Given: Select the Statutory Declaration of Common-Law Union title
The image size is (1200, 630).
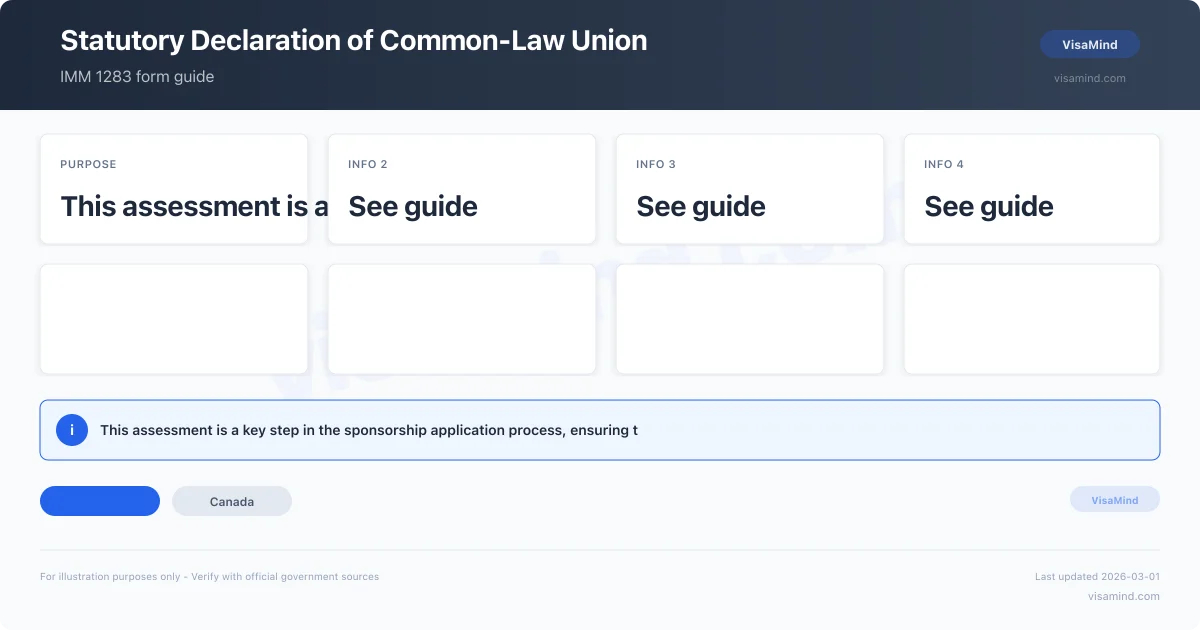Looking at the screenshot, I should tap(354, 40).
